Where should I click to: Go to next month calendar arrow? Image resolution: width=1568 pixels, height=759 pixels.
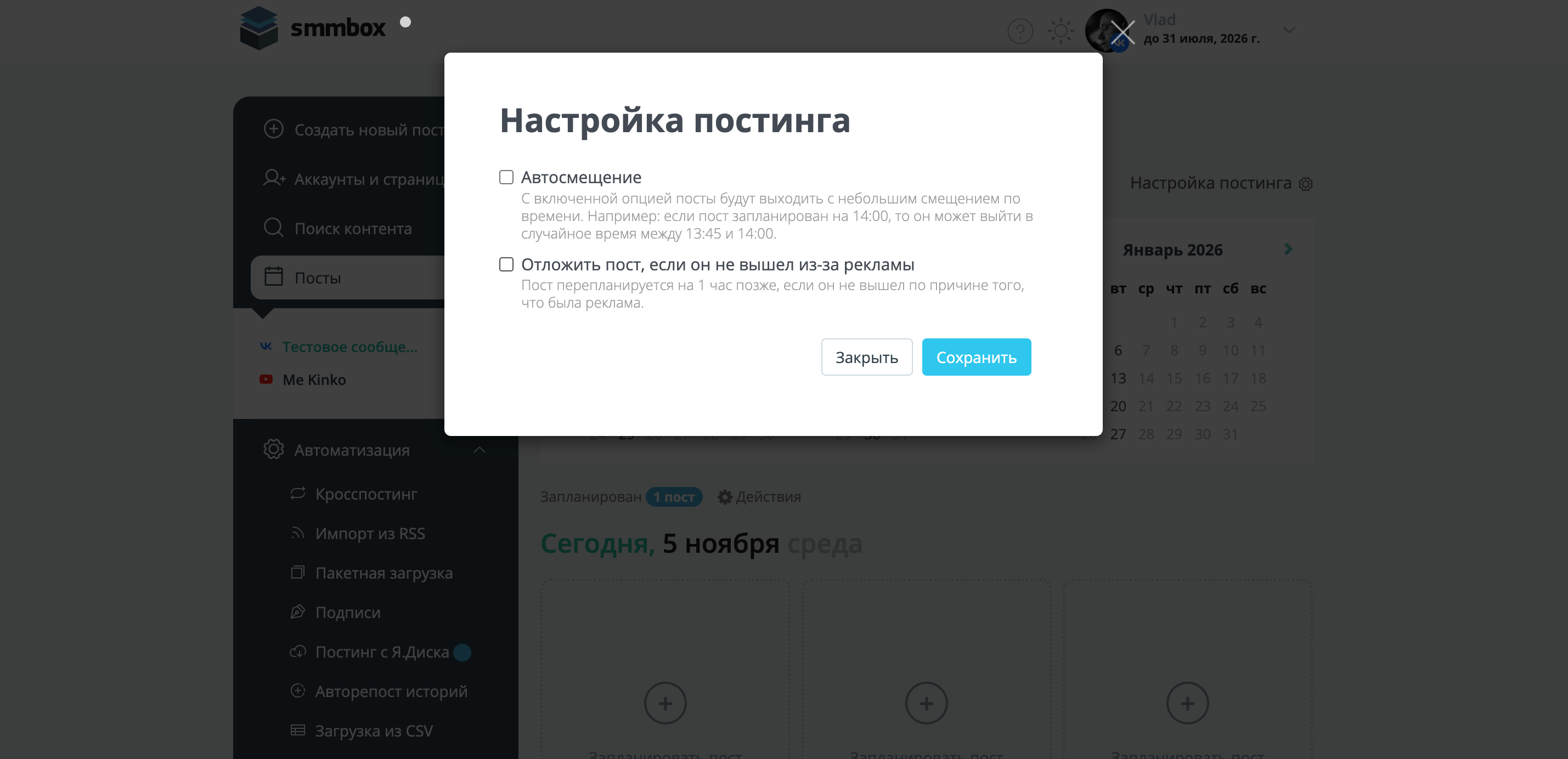(x=1288, y=249)
